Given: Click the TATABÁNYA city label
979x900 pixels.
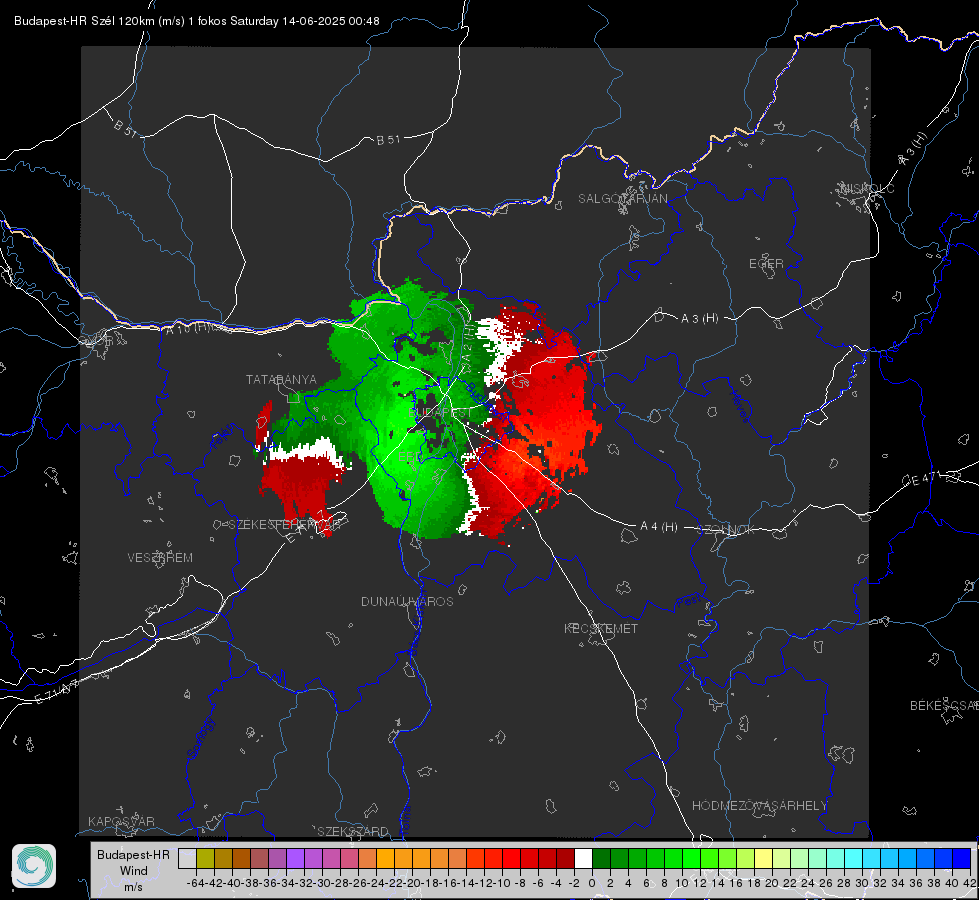Looking at the screenshot, I should 281,380.
